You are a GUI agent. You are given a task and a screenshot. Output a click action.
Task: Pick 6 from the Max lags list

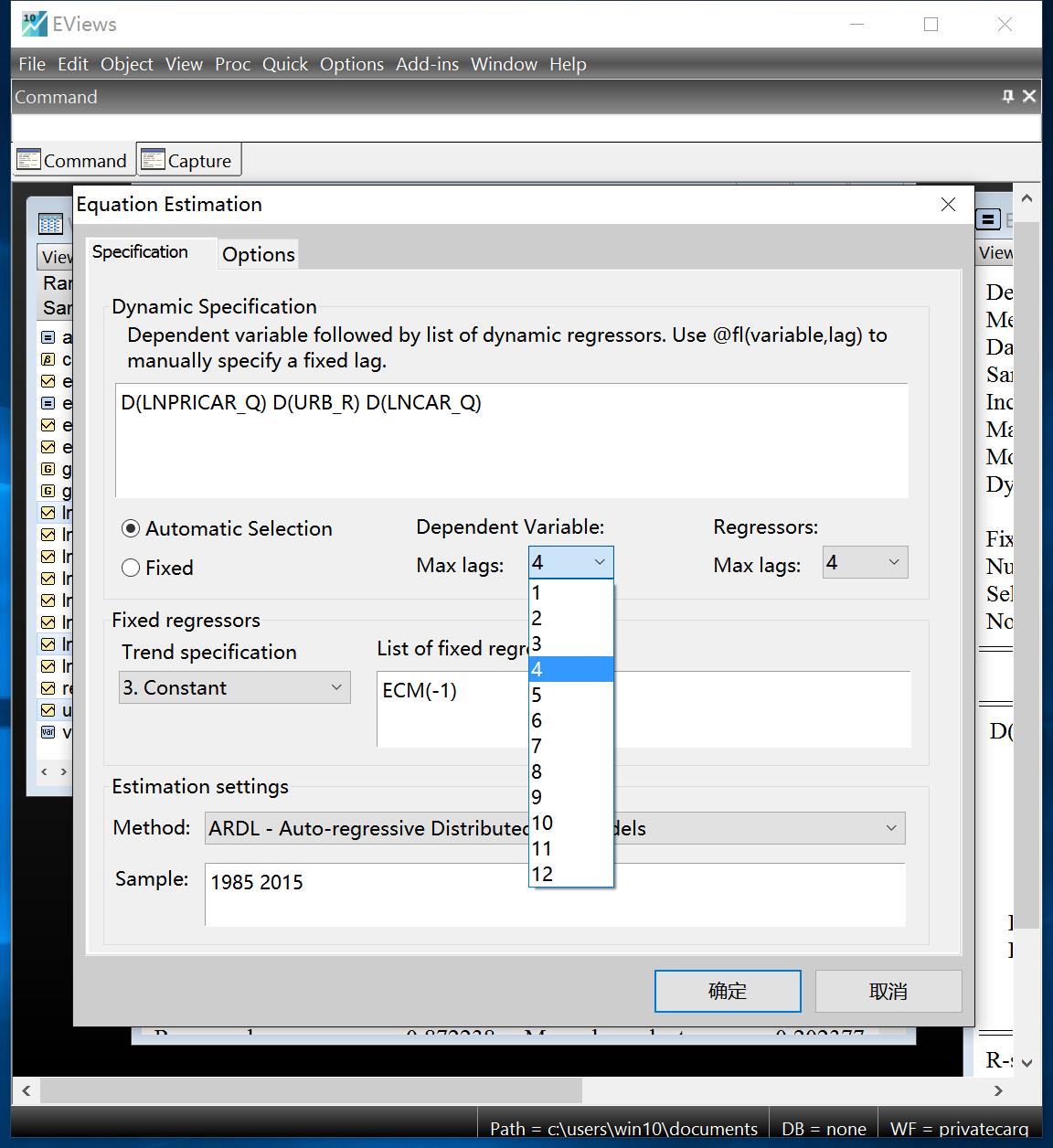571,720
